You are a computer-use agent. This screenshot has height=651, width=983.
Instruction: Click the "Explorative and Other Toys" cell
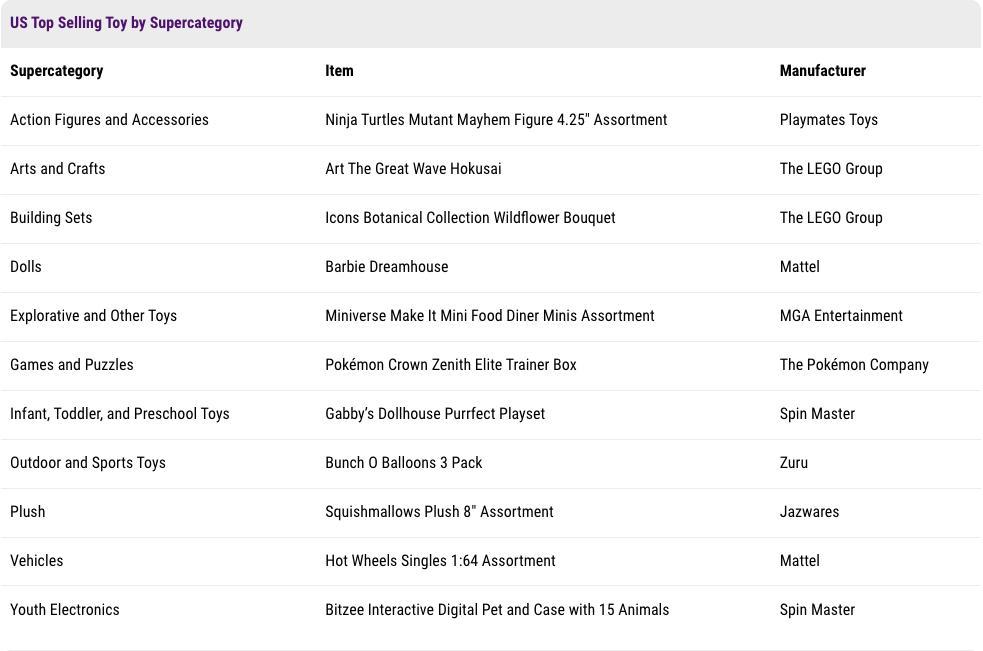coord(93,315)
